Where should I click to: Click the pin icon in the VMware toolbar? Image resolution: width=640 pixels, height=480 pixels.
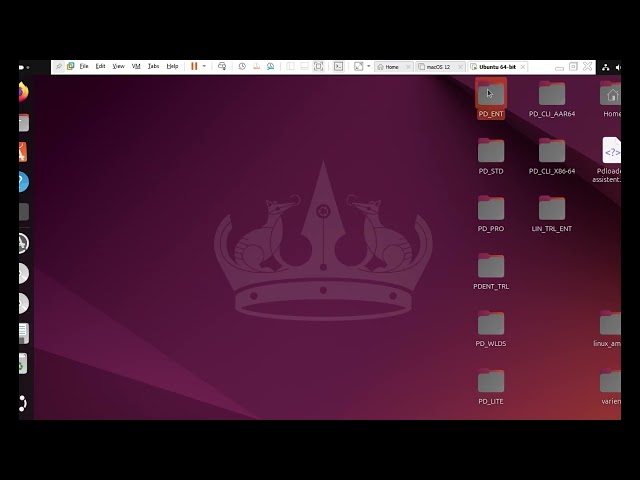click(x=59, y=67)
